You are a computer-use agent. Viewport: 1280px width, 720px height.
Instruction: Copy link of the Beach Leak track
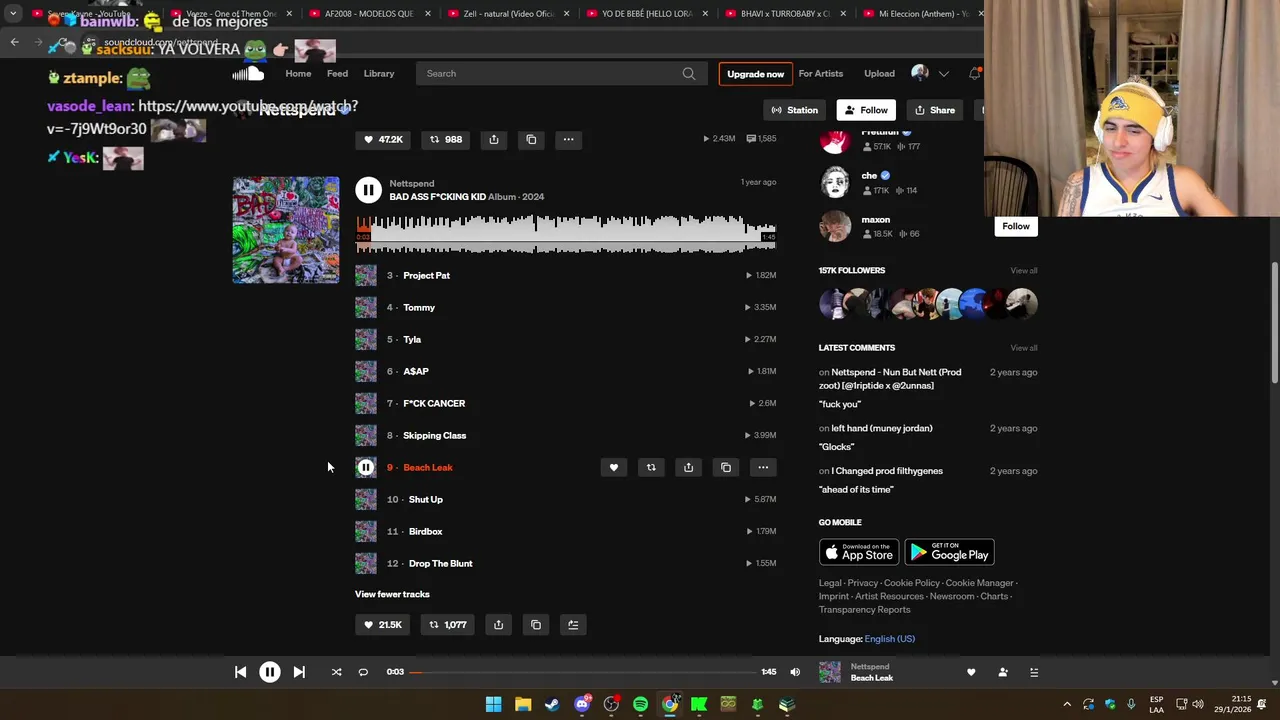(726, 467)
